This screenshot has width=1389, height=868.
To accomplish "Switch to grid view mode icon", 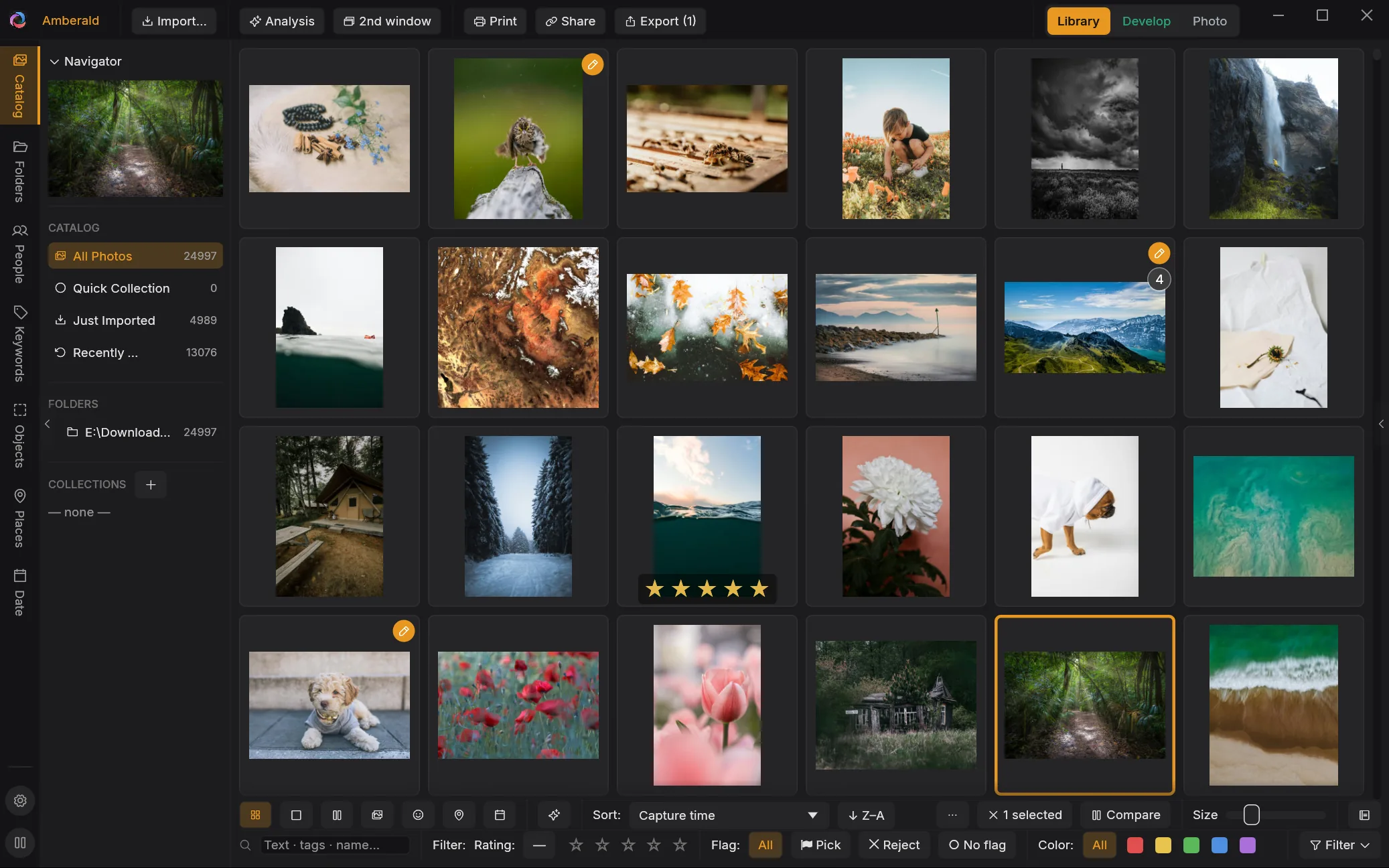I will (255, 815).
